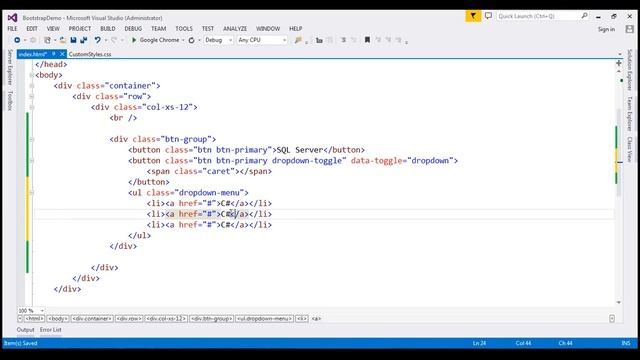Expand the Team Explorer side tab
The height and width of the screenshot is (360, 640).
click(x=630, y=114)
